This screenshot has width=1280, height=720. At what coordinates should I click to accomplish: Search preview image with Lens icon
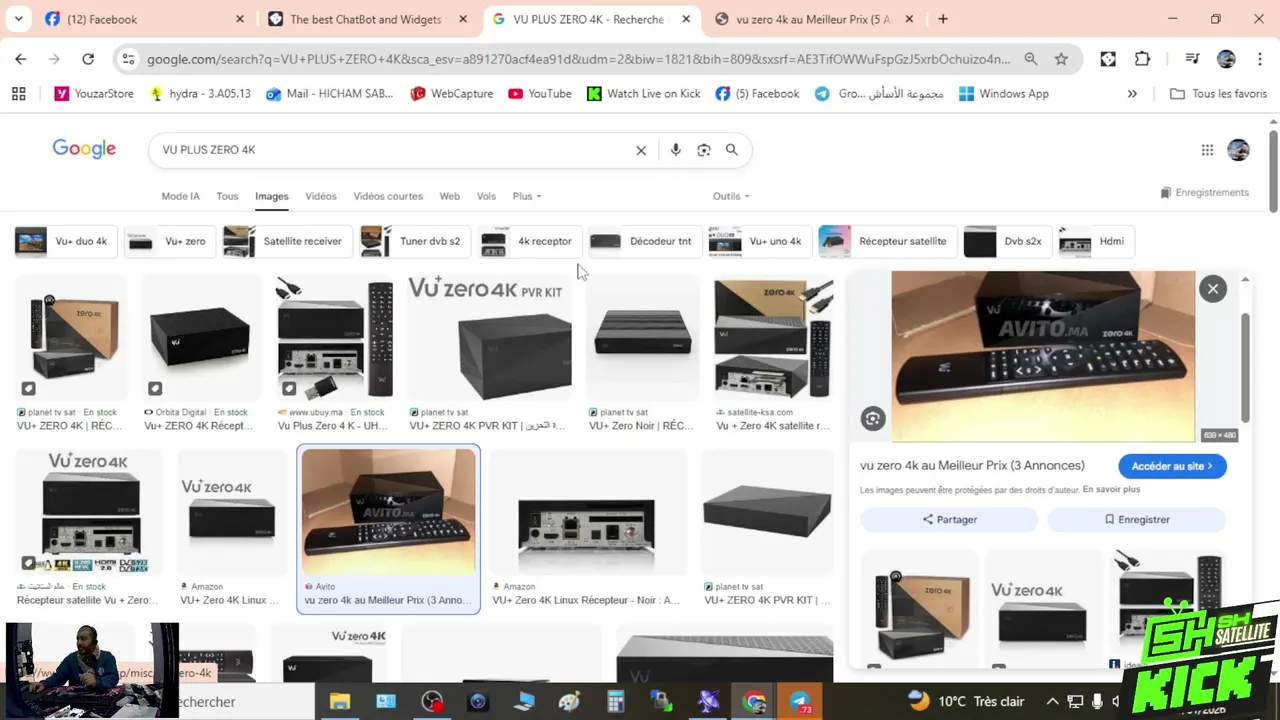pyautogui.click(x=873, y=419)
